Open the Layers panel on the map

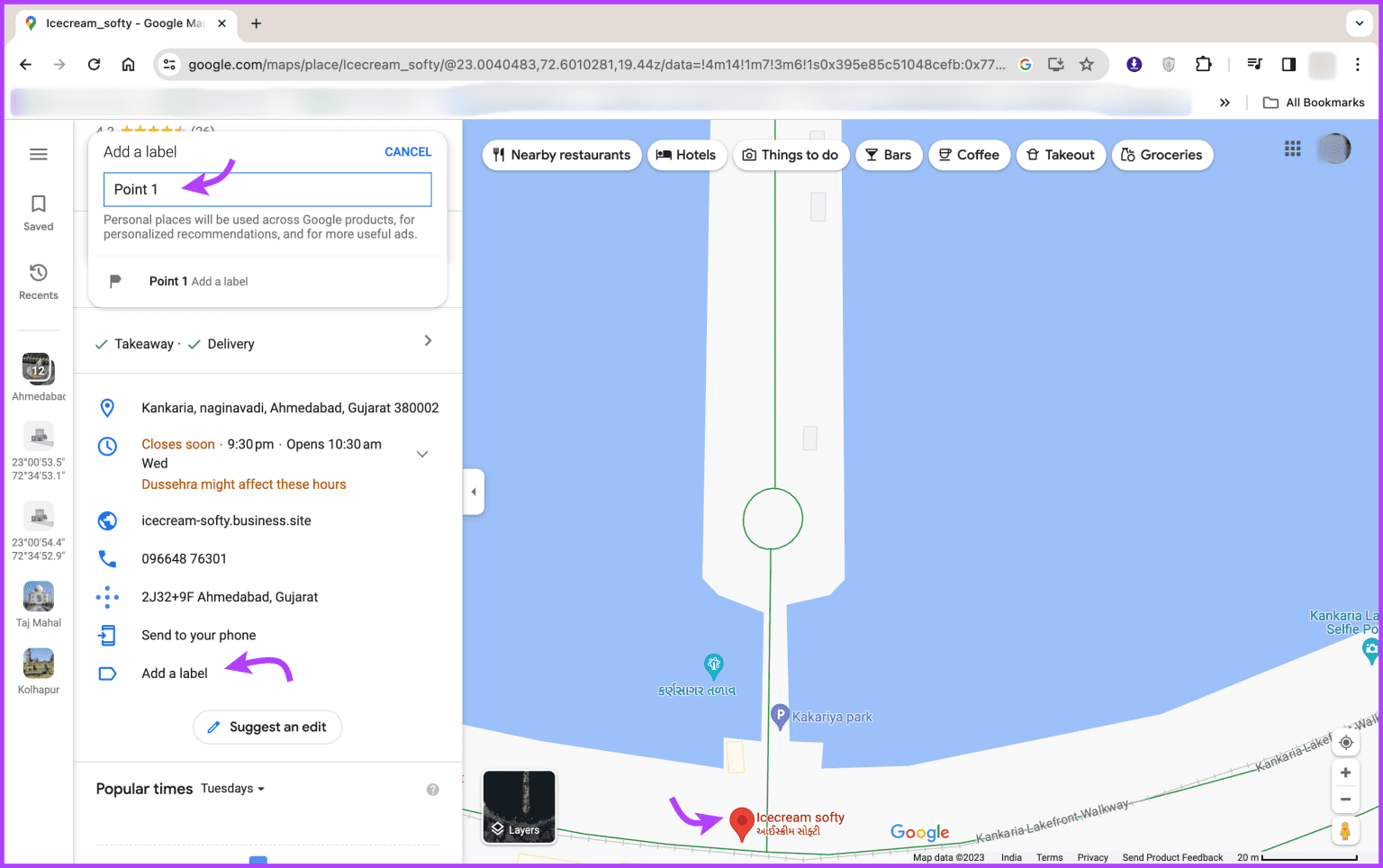(x=519, y=807)
